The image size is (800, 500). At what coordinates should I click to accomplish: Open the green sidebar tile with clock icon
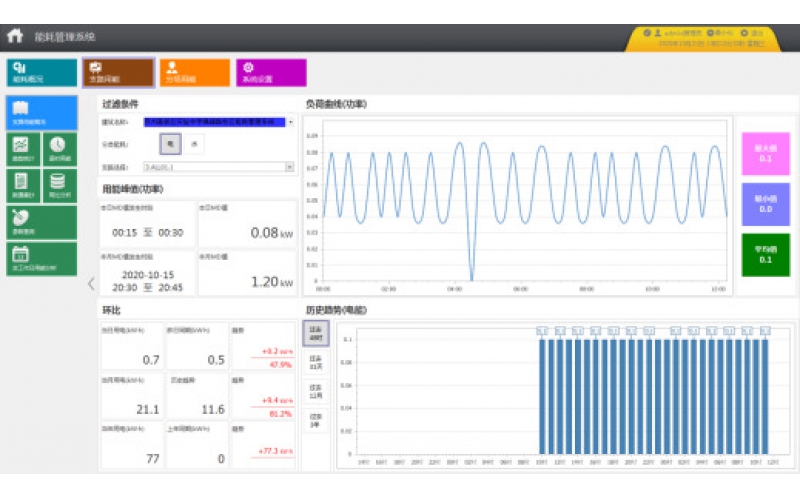tap(59, 150)
